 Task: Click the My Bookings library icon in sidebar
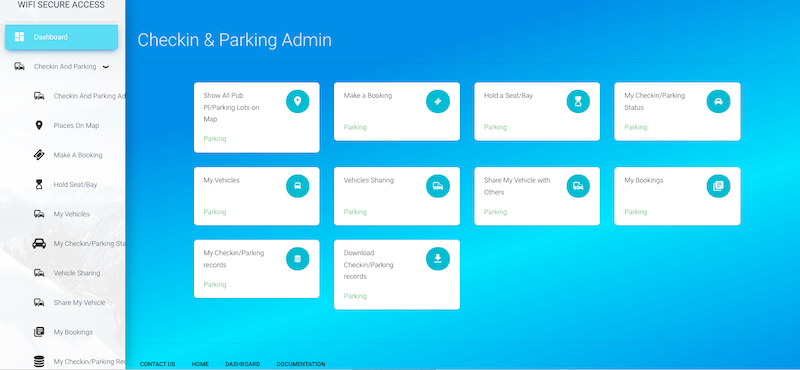(39, 332)
